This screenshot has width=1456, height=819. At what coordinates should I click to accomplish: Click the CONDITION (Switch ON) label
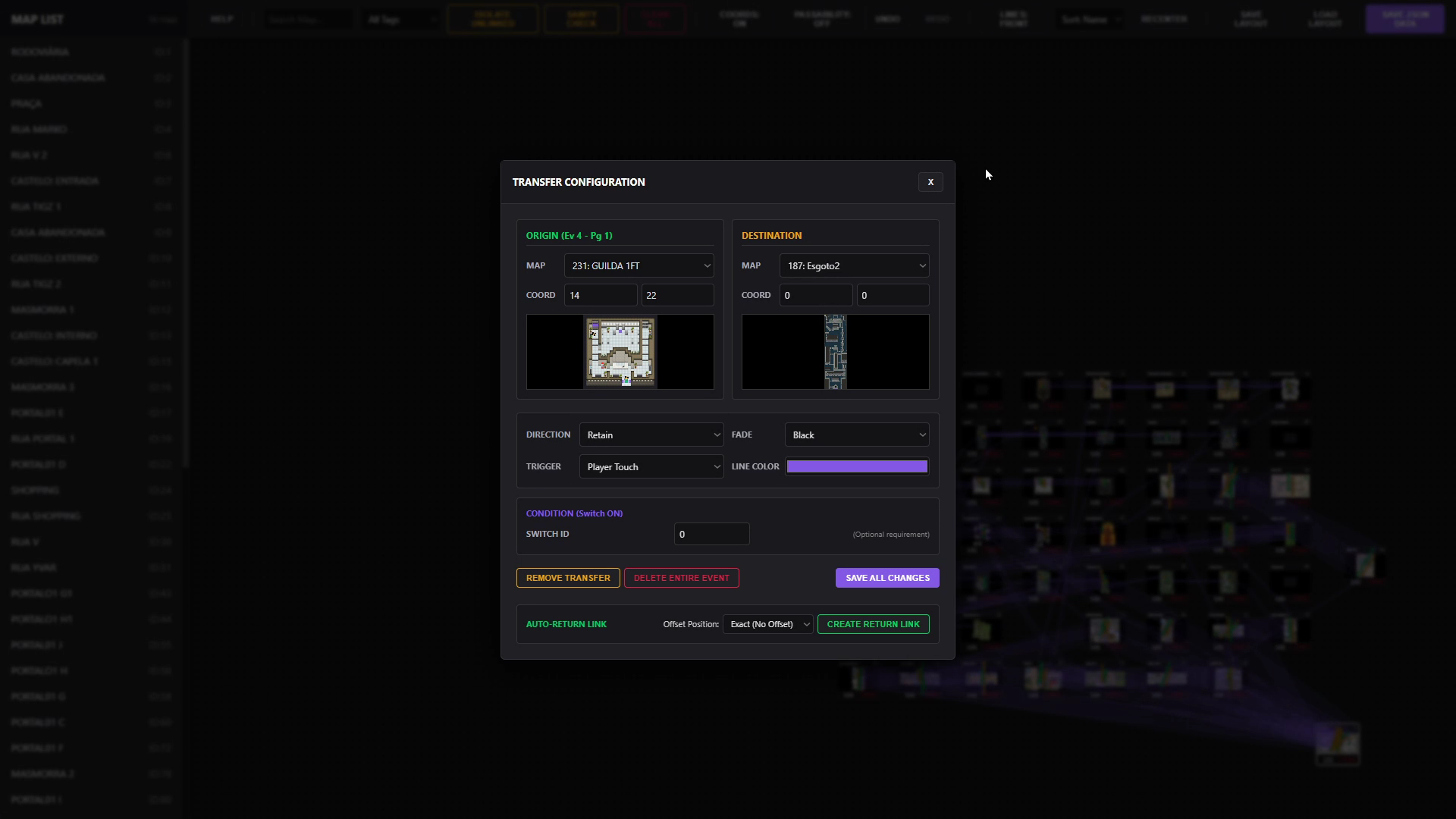[574, 513]
